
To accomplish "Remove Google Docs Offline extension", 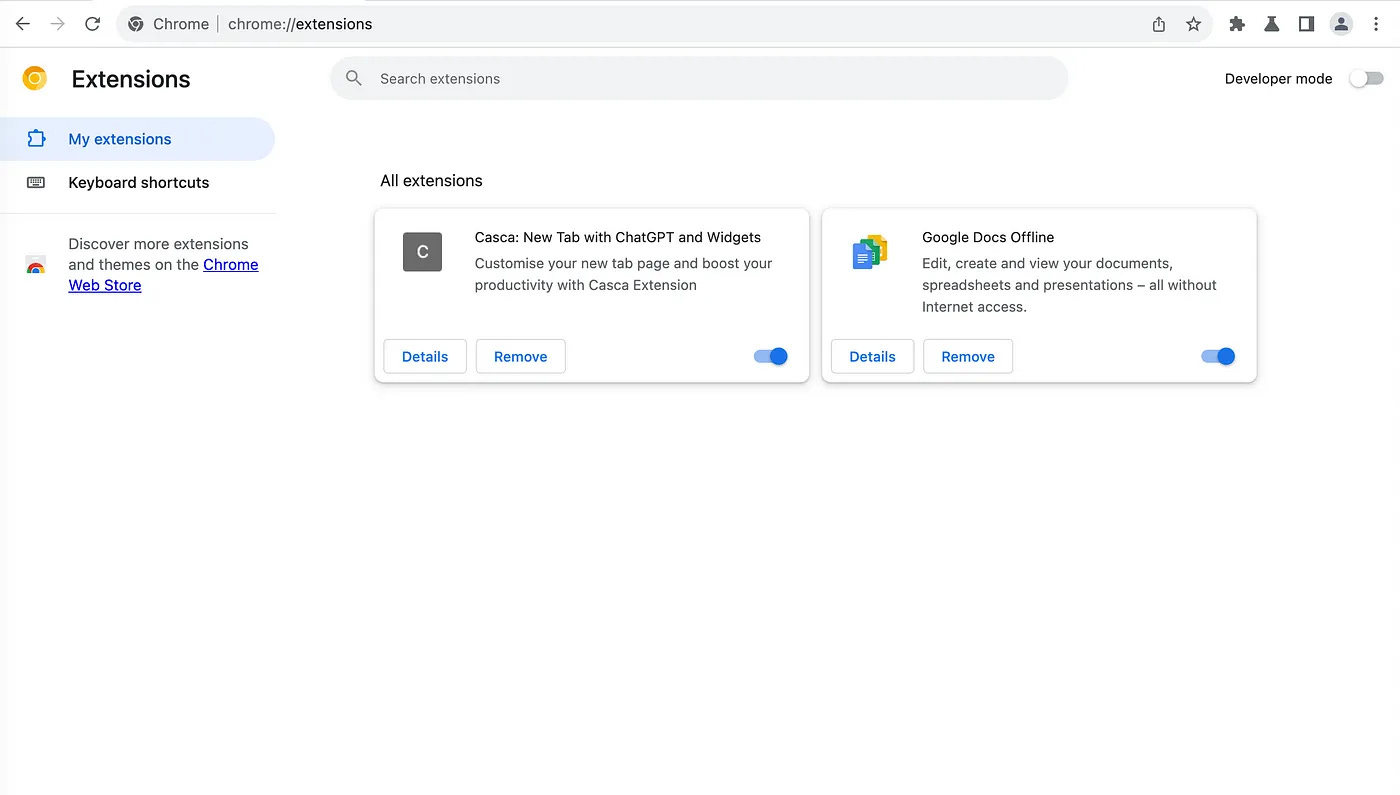I will (968, 356).
